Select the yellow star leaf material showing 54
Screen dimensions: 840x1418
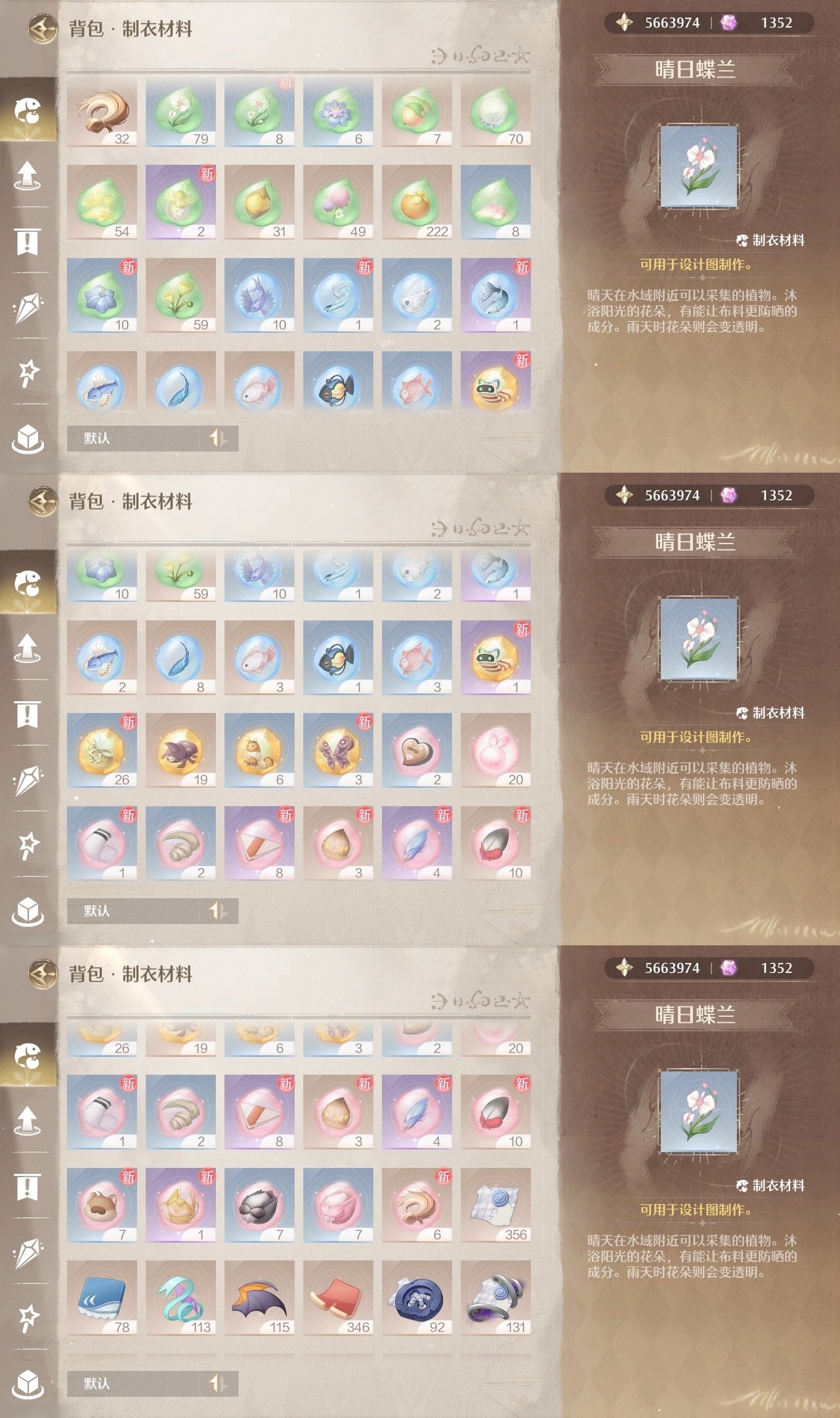102,202
